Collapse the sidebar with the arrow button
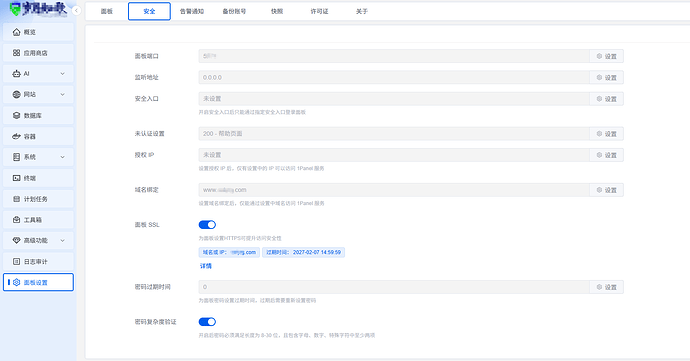Screen dimensions: 690x361 pyautogui.click(x=77, y=11)
